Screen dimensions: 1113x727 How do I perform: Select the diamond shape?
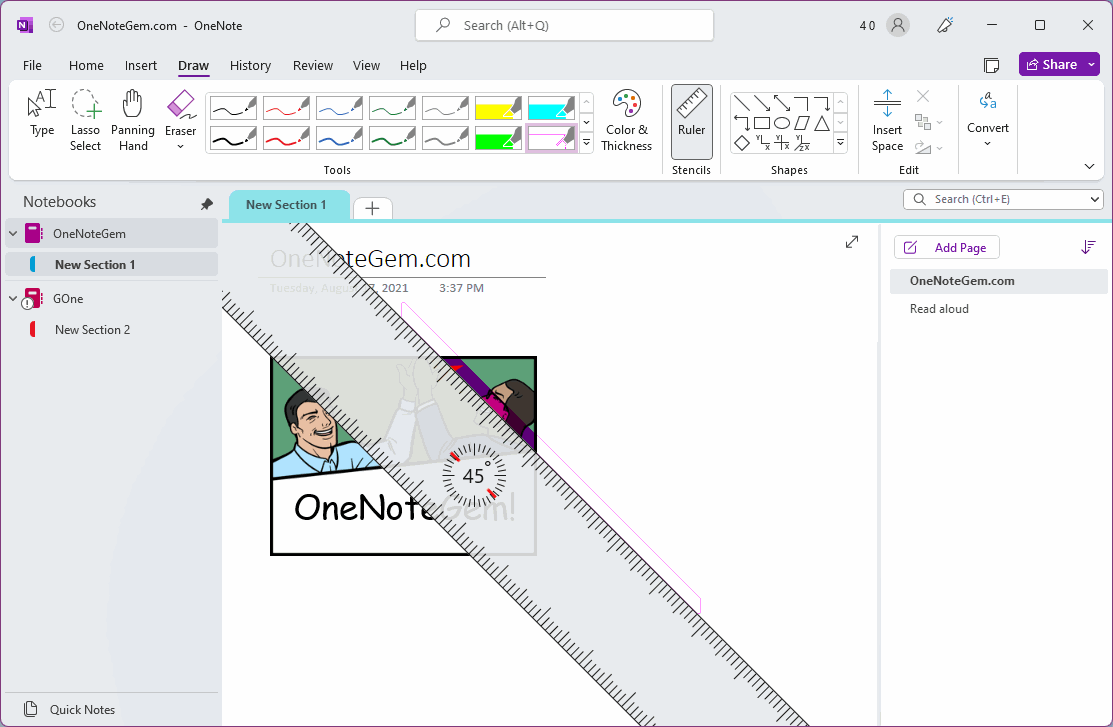click(x=742, y=143)
